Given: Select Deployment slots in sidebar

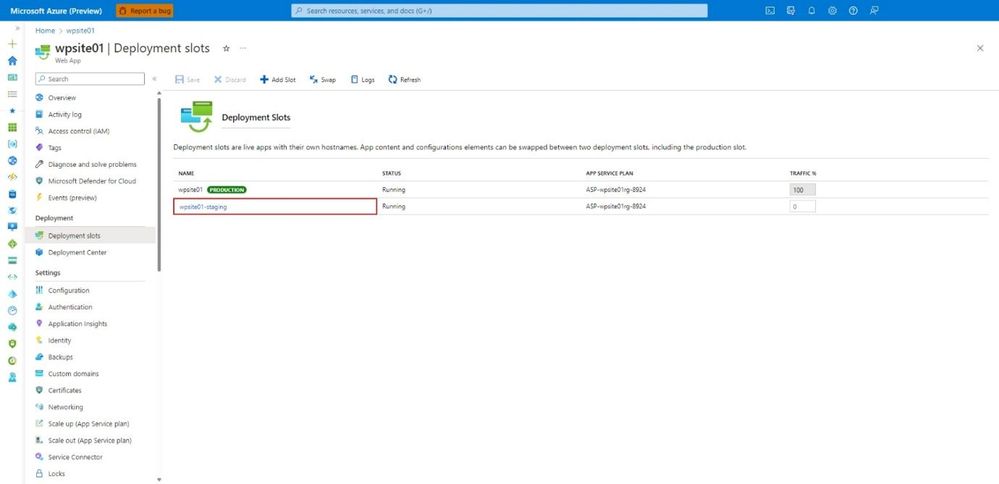Looking at the screenshot, I should pyautogui.click(x=90, y=236).
